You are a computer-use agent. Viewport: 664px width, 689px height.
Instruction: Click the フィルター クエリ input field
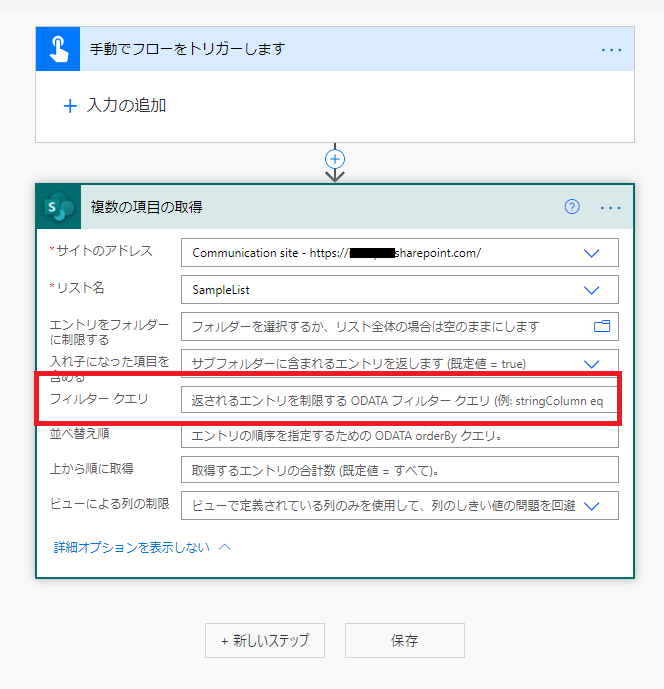point(398,400)
